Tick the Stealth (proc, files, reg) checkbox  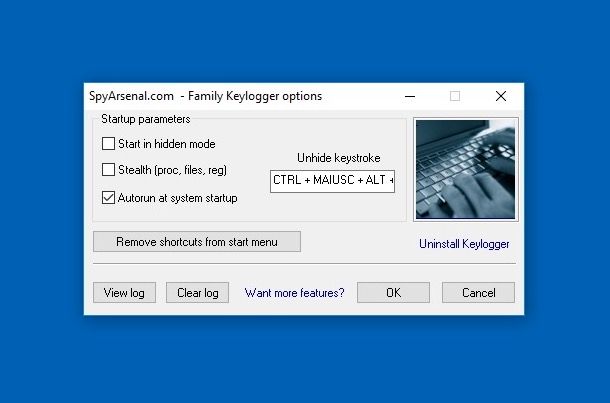(x=108, y=170)
